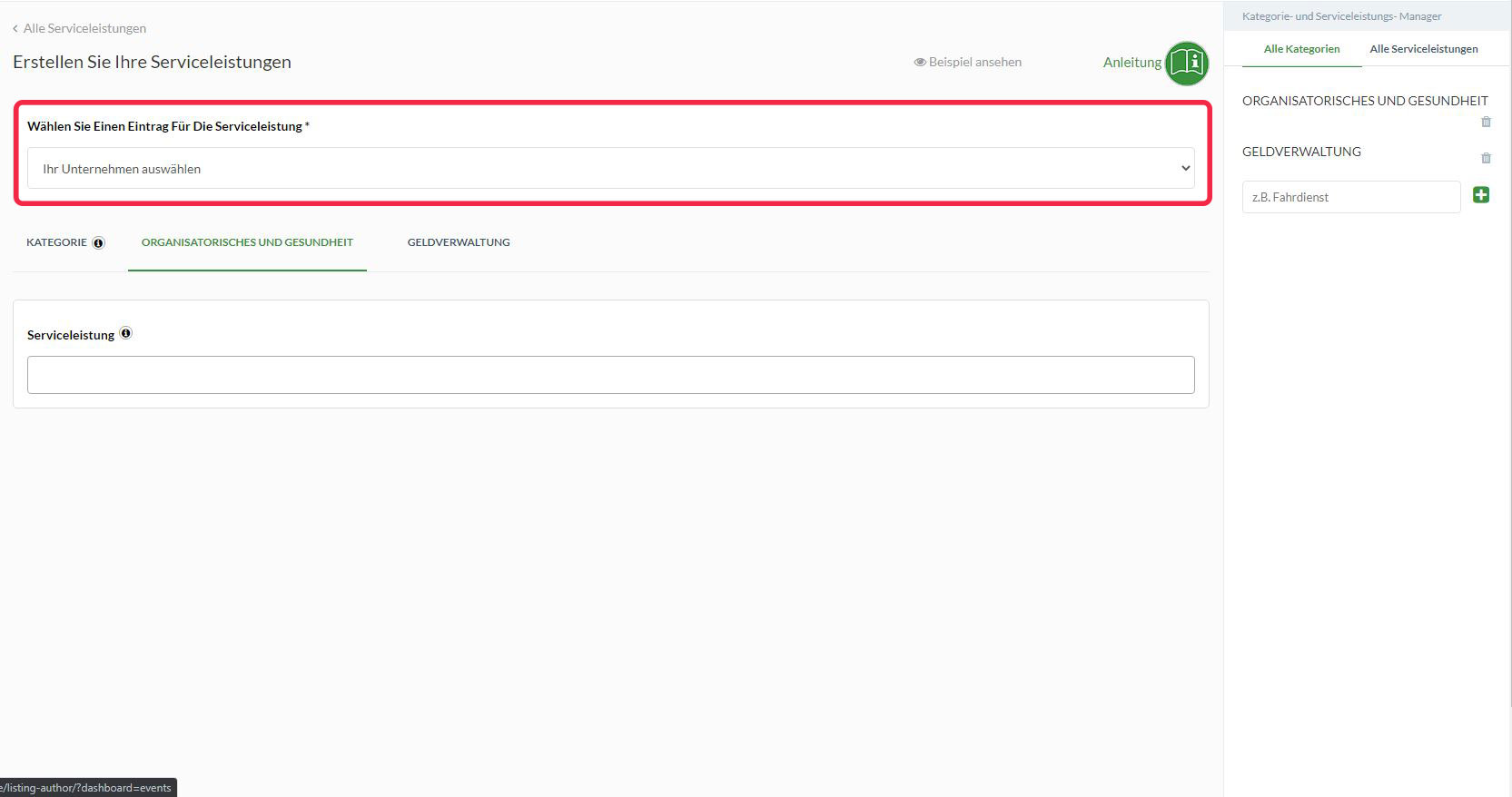The height and width of the screenshot is (797, 1512).
Task: Select GELDVERWALTUNG in the manager category list
Action: point(1301,152)
